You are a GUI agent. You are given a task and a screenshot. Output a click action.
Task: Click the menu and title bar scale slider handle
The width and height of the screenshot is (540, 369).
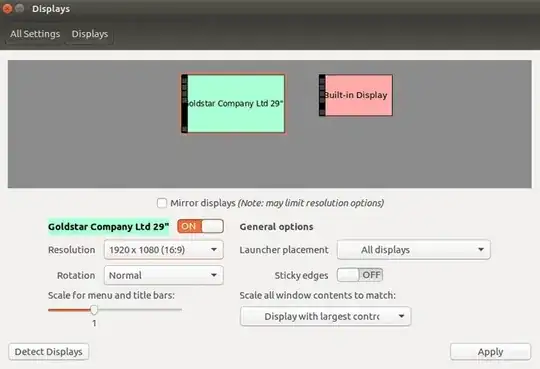(94, 309)
